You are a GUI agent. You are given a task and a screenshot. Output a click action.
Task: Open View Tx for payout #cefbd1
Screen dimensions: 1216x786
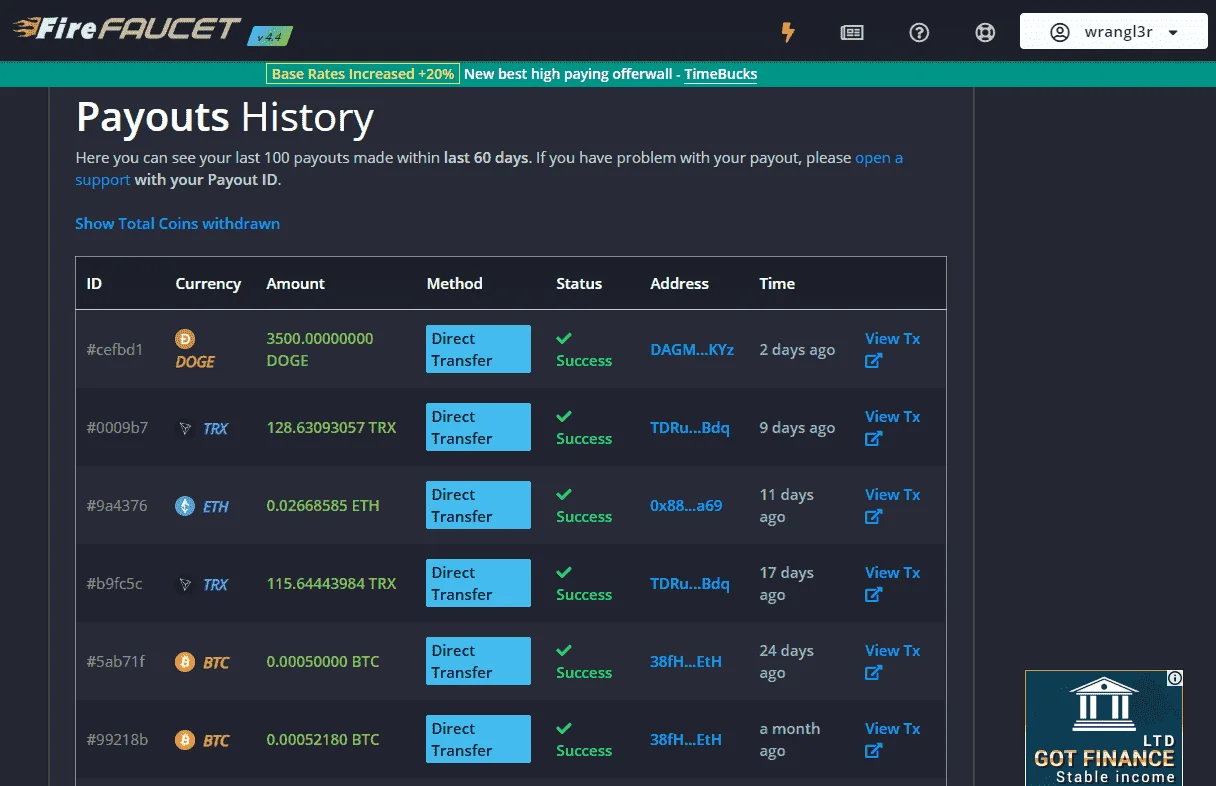[x=892, y=349]
